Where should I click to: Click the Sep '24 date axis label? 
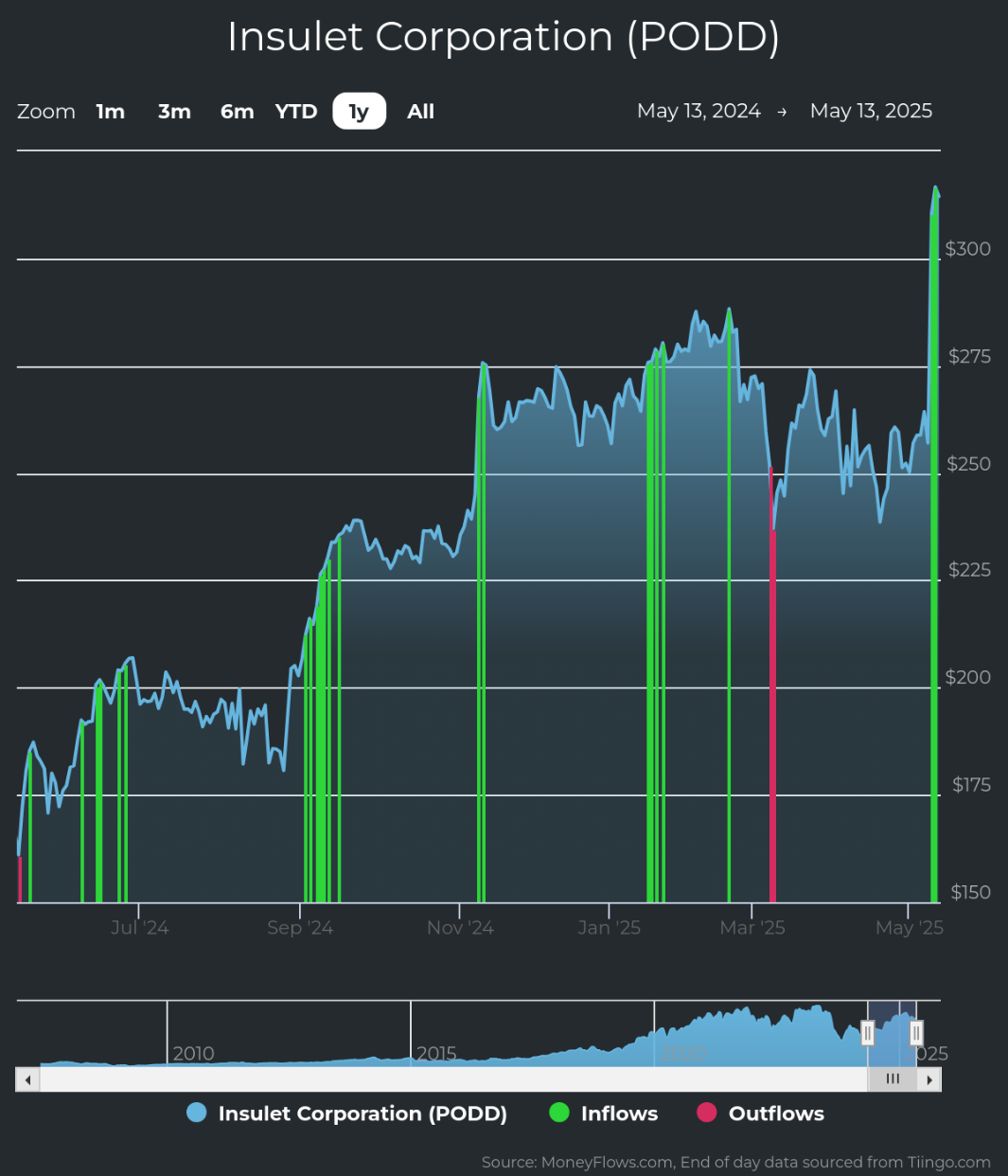(x=300, y=928)
